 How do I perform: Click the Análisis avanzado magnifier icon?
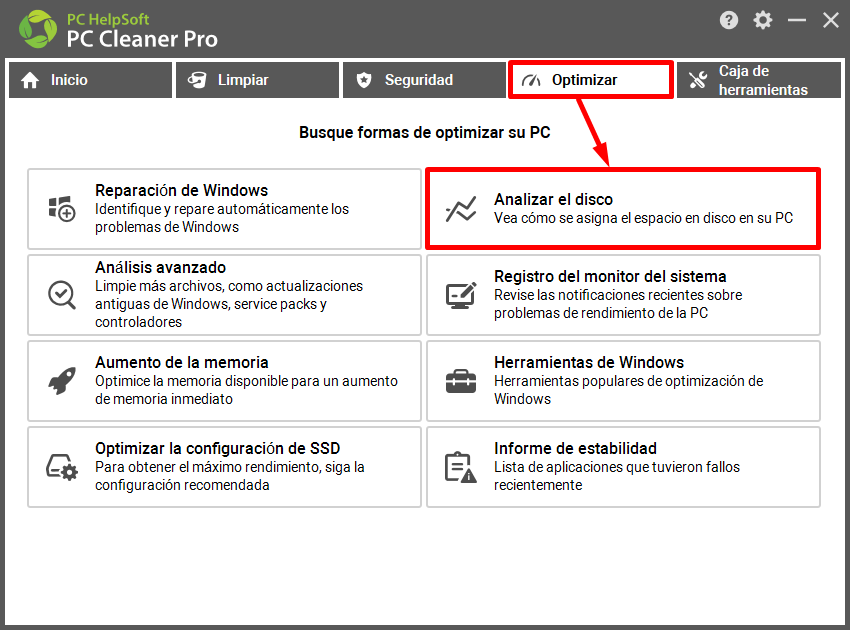pyautogui.click(x=62, y=295)
